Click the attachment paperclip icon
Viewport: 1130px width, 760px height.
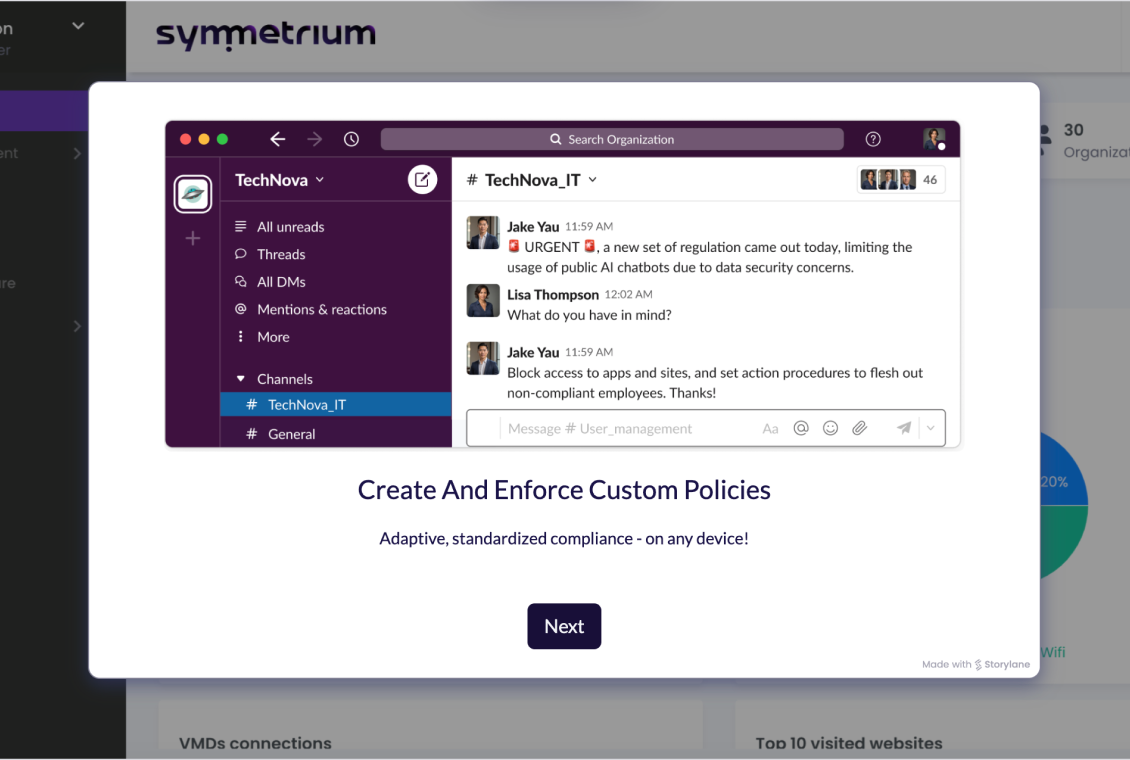point(859,429)
